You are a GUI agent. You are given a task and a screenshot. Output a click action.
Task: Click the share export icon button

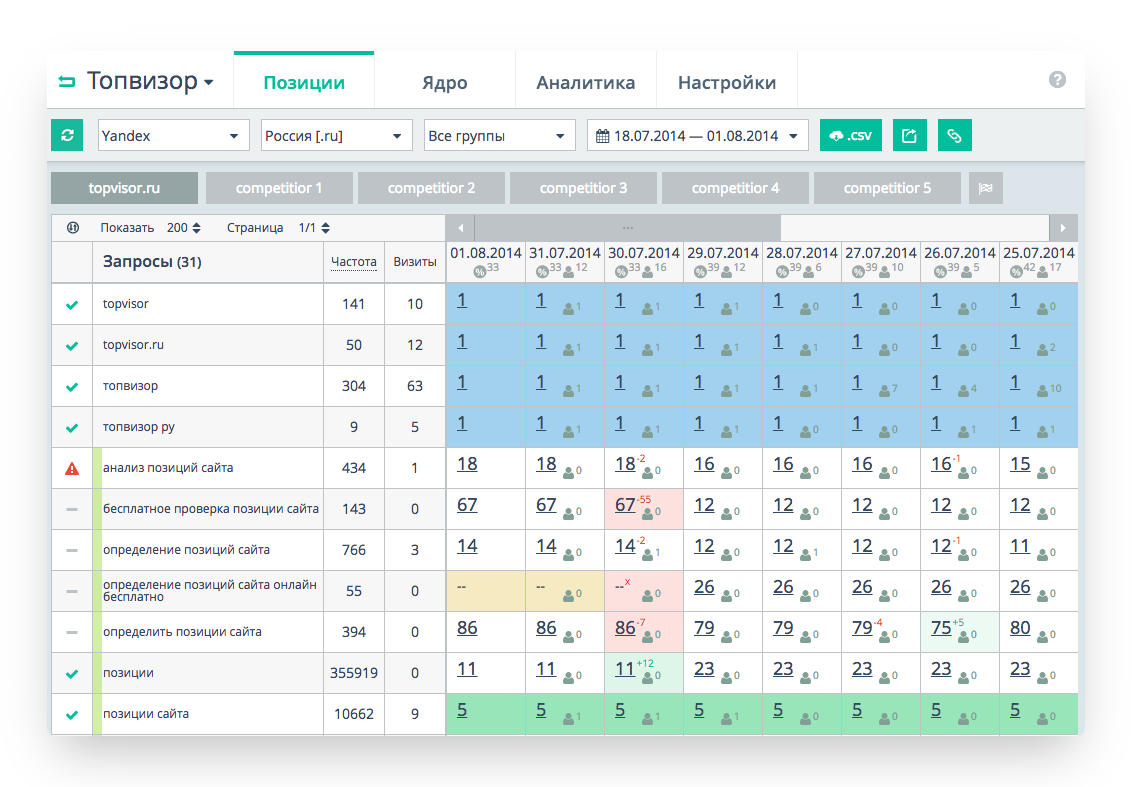coord(909,135)
